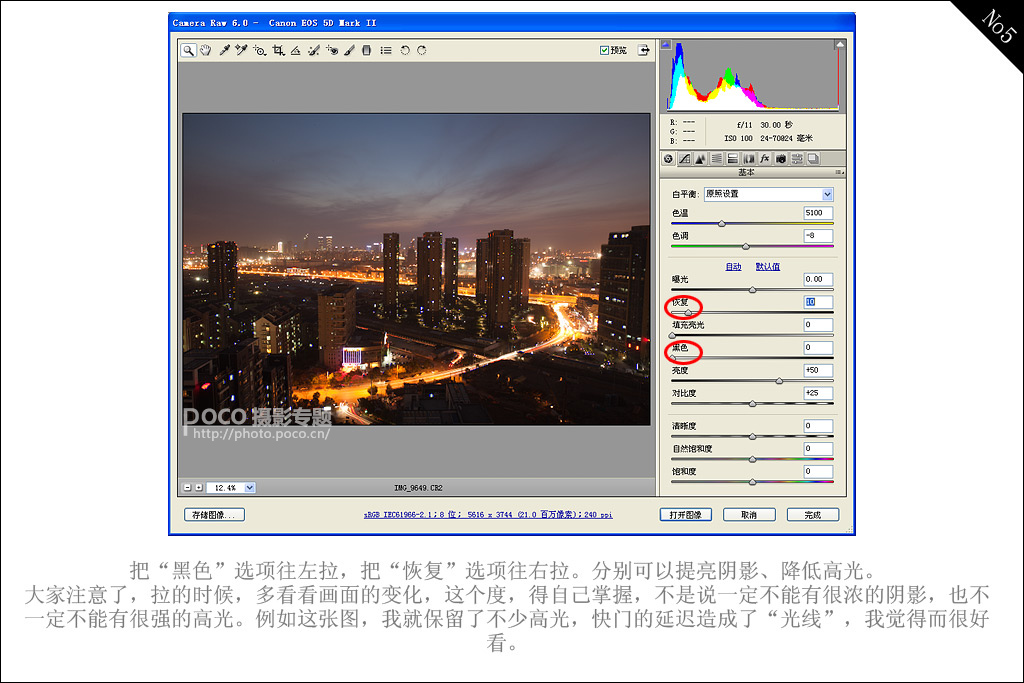1024x683 pixels.
Task: Open the Tone Curve panel tab
Action: (x=684, y=159)
